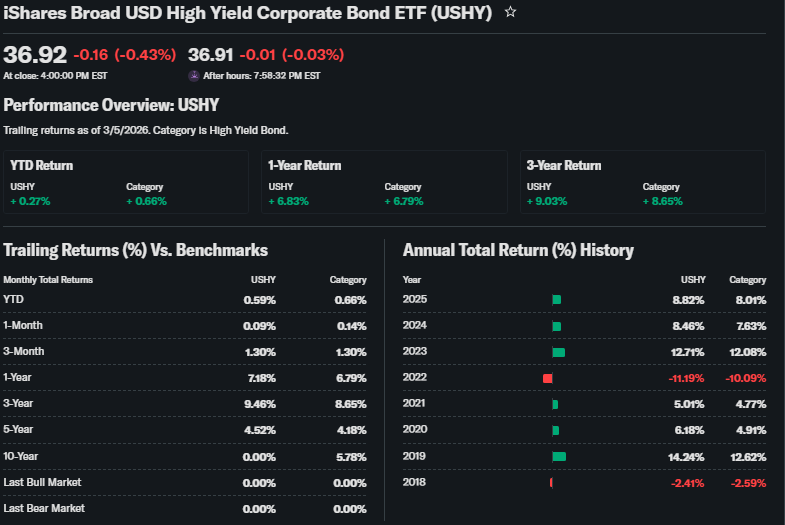
Task: Click the green 2025 return bar
Action: 556,299
